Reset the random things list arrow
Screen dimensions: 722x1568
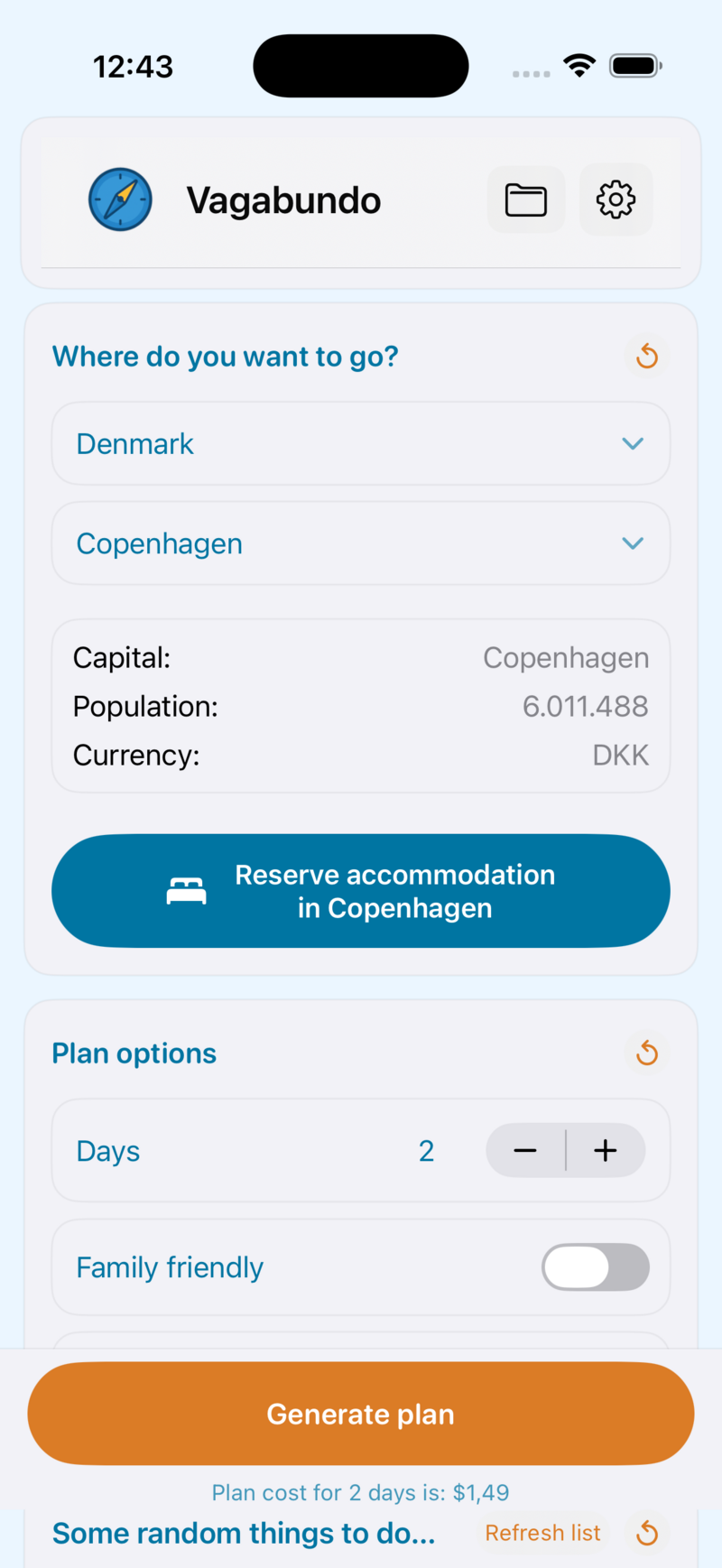(x=647, y=1533)
